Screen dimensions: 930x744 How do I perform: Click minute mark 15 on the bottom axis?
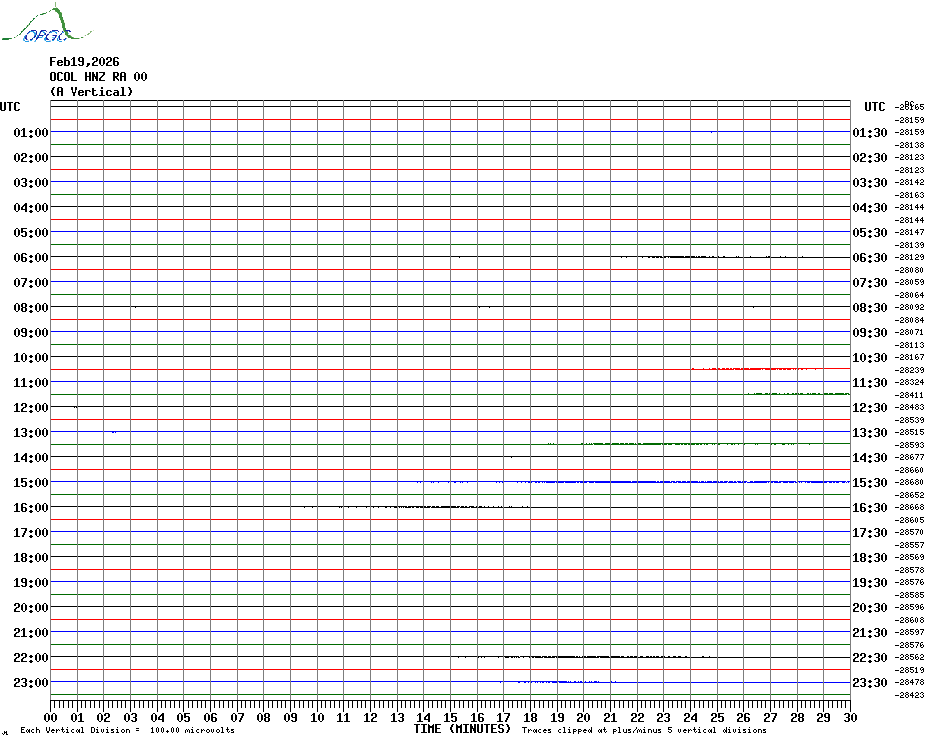450,717
